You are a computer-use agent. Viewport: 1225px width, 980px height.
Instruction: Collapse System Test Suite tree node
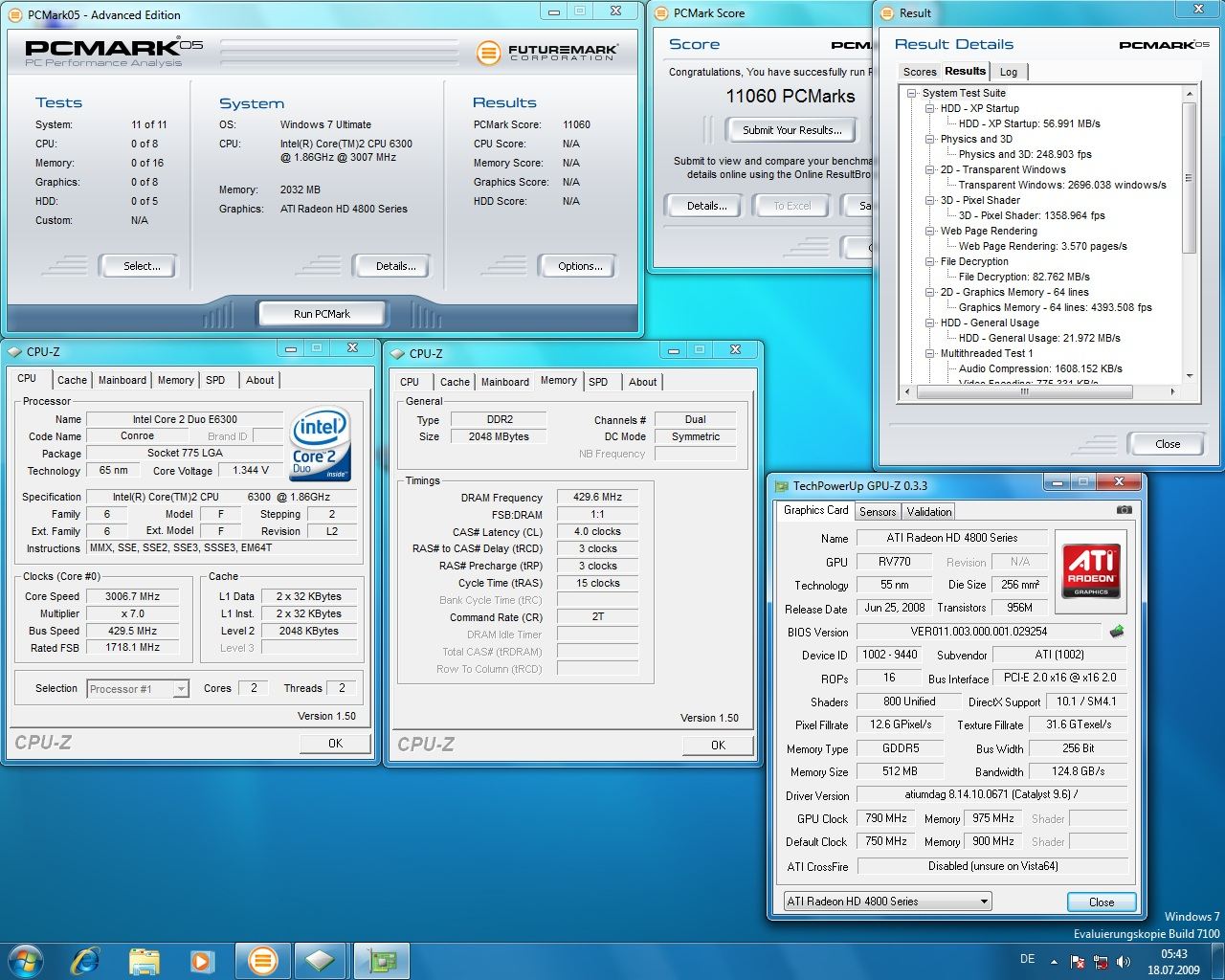point(912,93)
